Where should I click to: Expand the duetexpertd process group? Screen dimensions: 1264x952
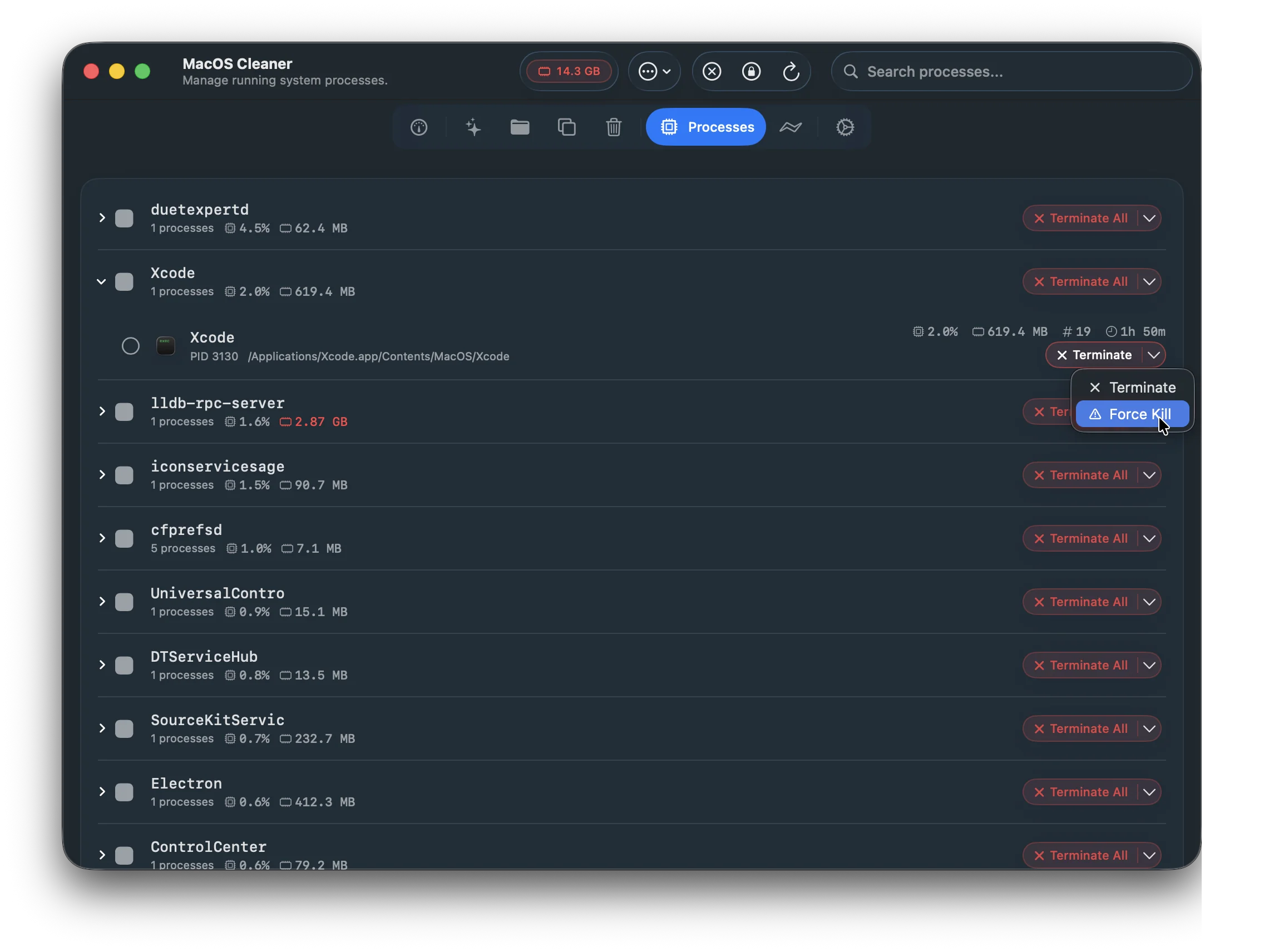pyautogui.click(x=102, y=218)
